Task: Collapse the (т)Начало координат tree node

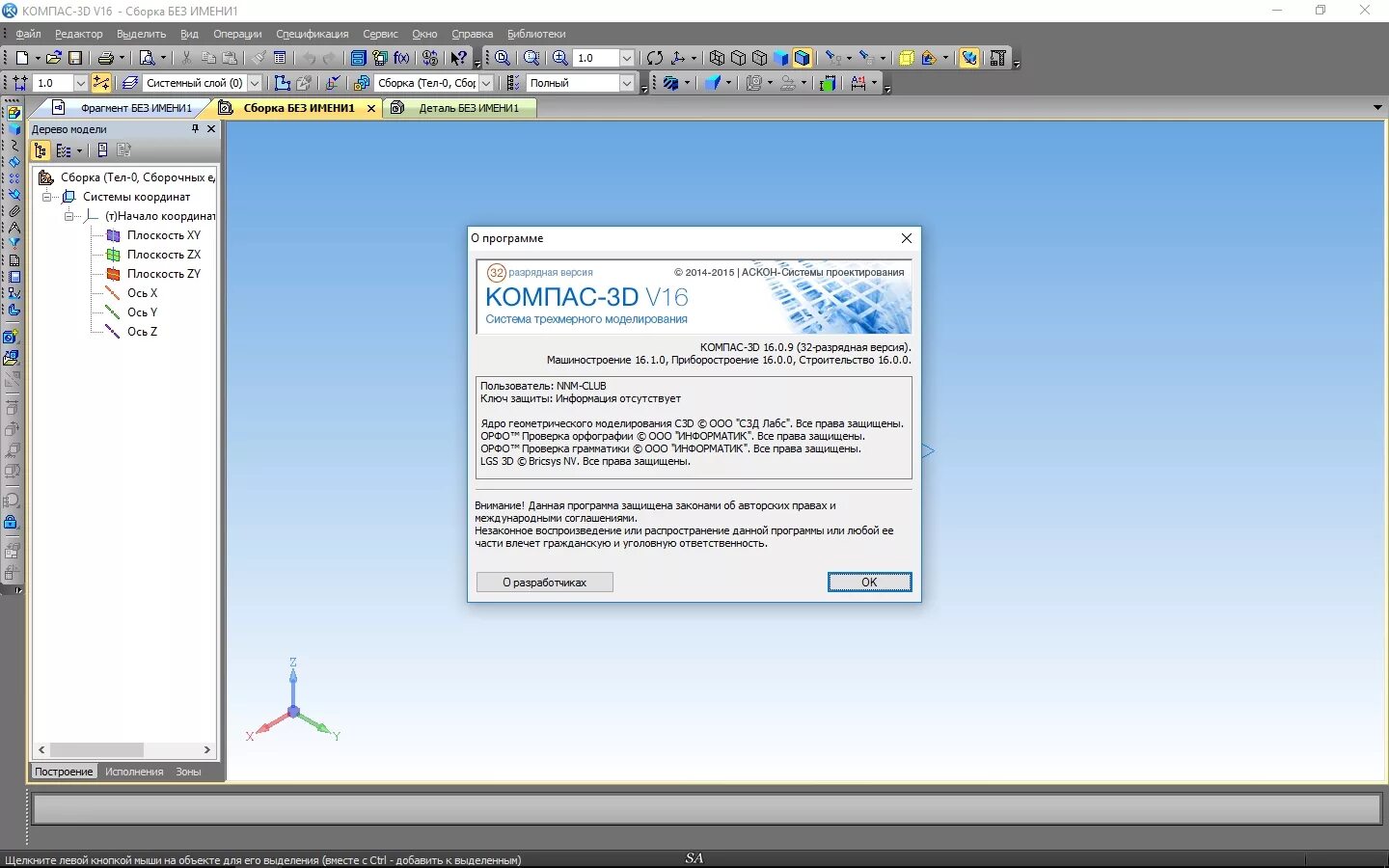Action: tap(68, 216)
